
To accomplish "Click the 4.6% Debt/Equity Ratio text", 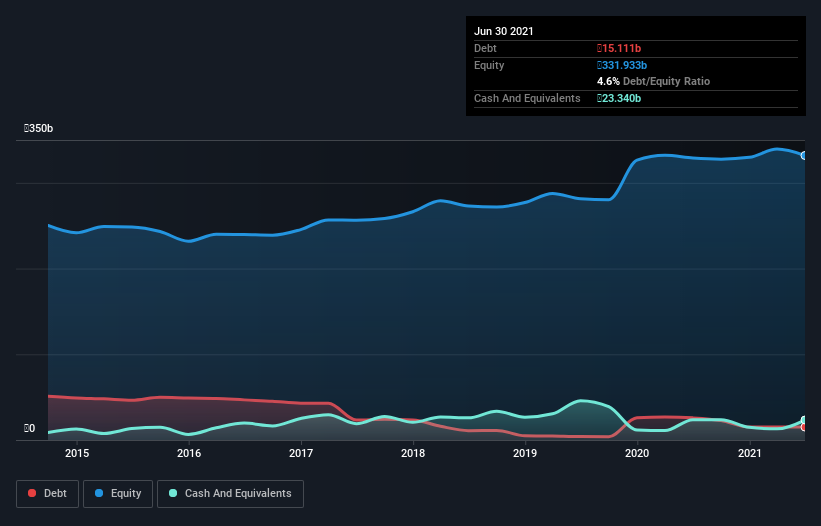I will pos(653,81).
